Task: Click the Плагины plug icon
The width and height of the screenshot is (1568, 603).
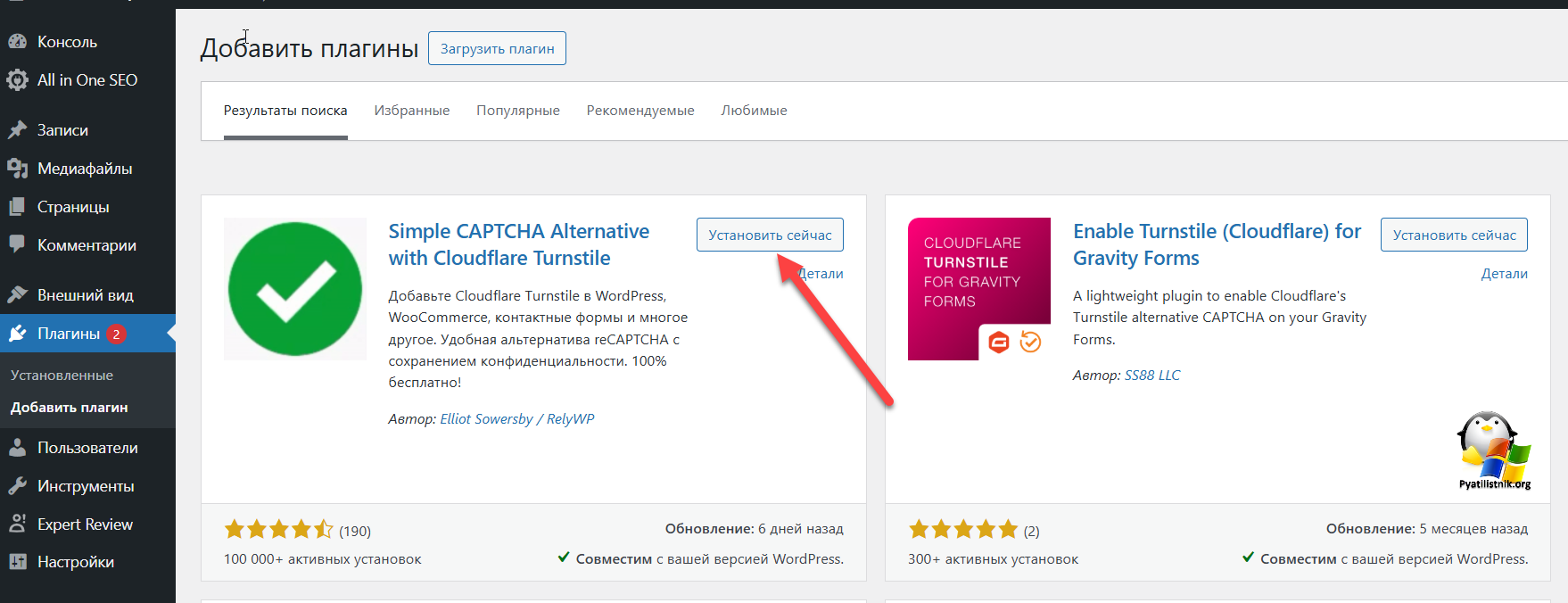Action: [x=17, y=334]
